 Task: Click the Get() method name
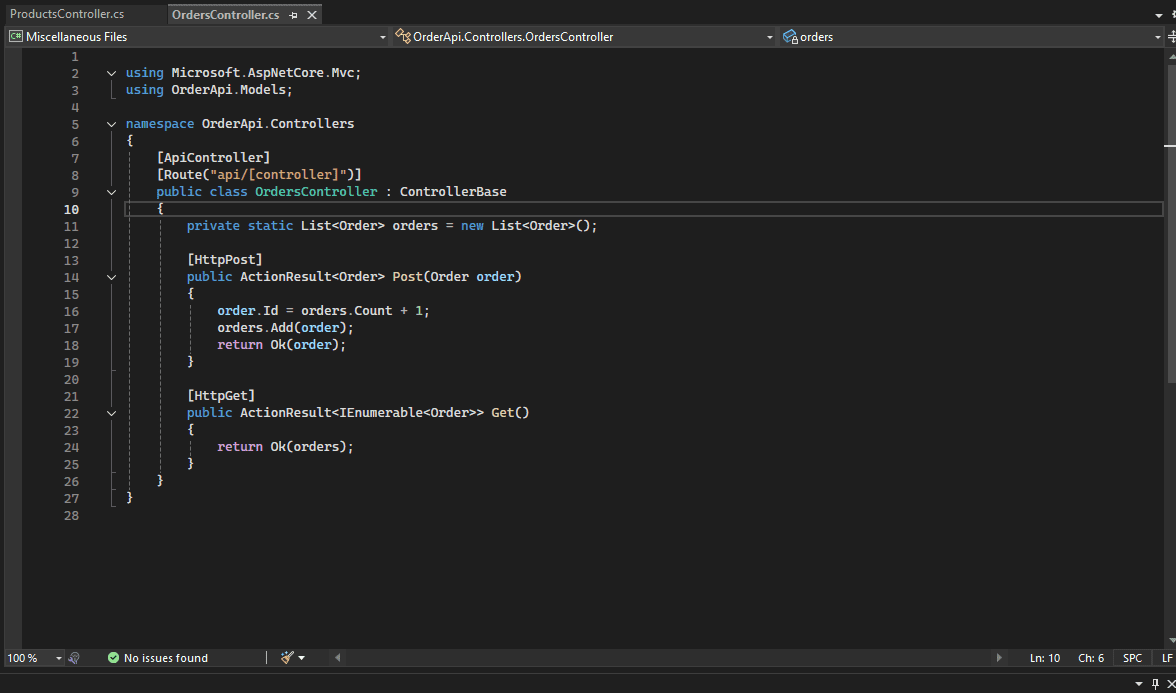510,413
